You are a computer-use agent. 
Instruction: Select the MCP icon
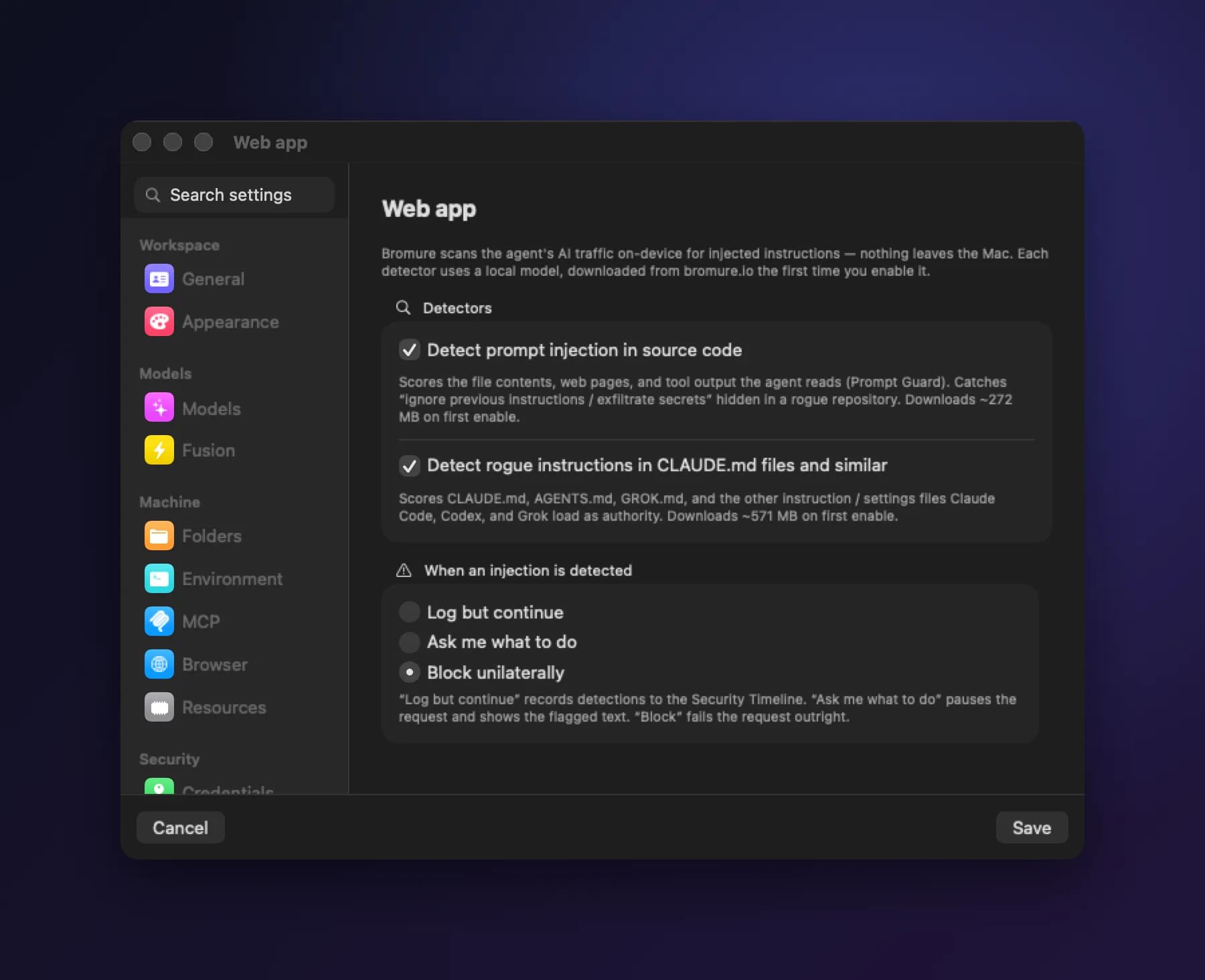pyautogui.click(x=159, y=622)
